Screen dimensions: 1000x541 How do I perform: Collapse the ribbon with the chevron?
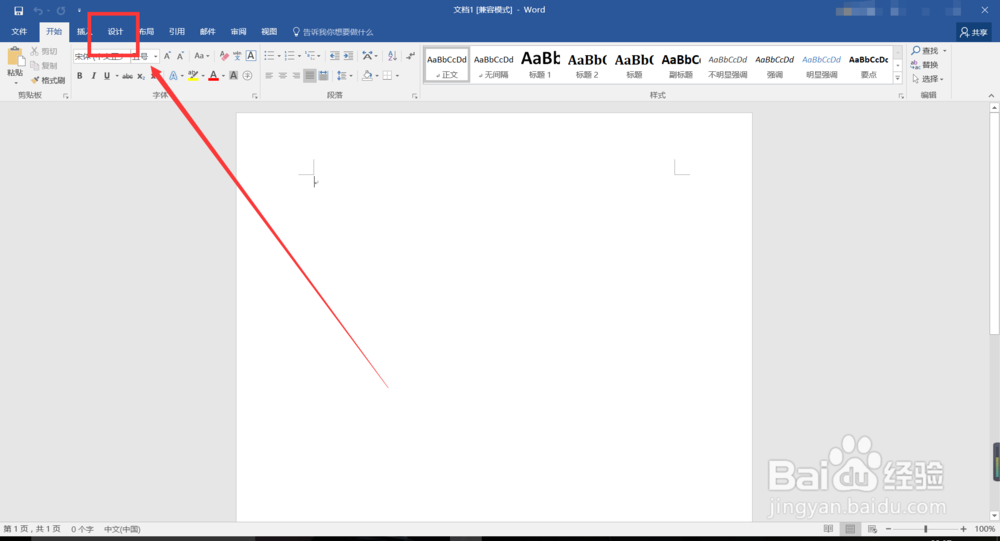coord(991,96)
